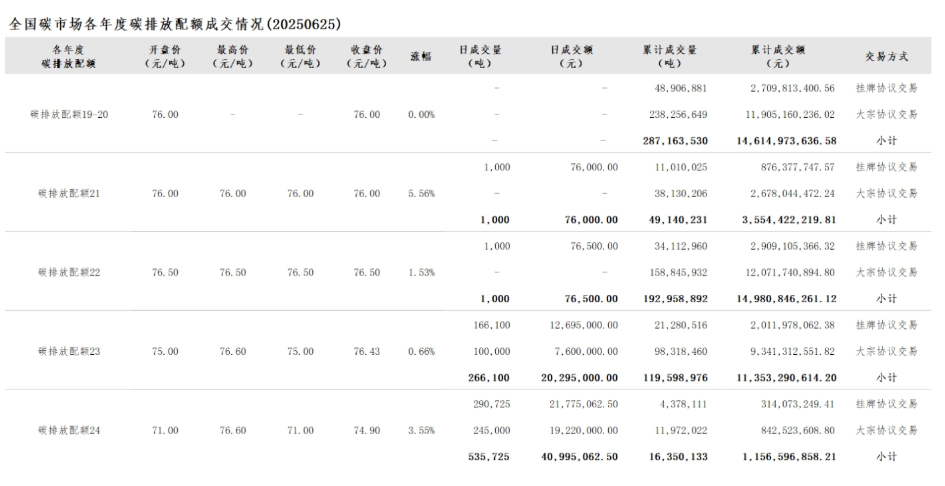
Task: Click daily volume subtotal 266,100
Action: (489, 377)
